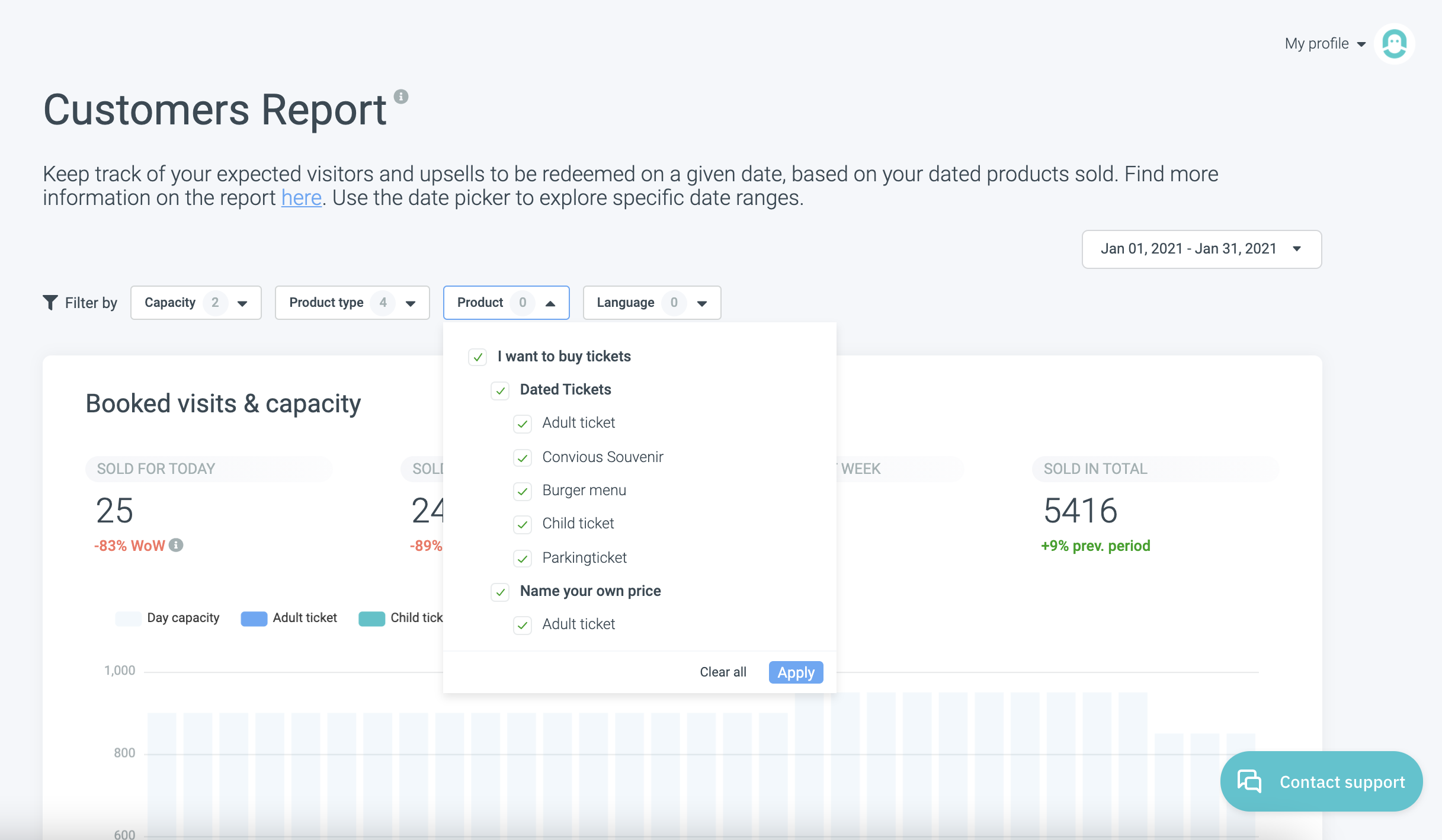Click the filter funnel icon
1442x840 pixels.
click(x=50, y=303)
